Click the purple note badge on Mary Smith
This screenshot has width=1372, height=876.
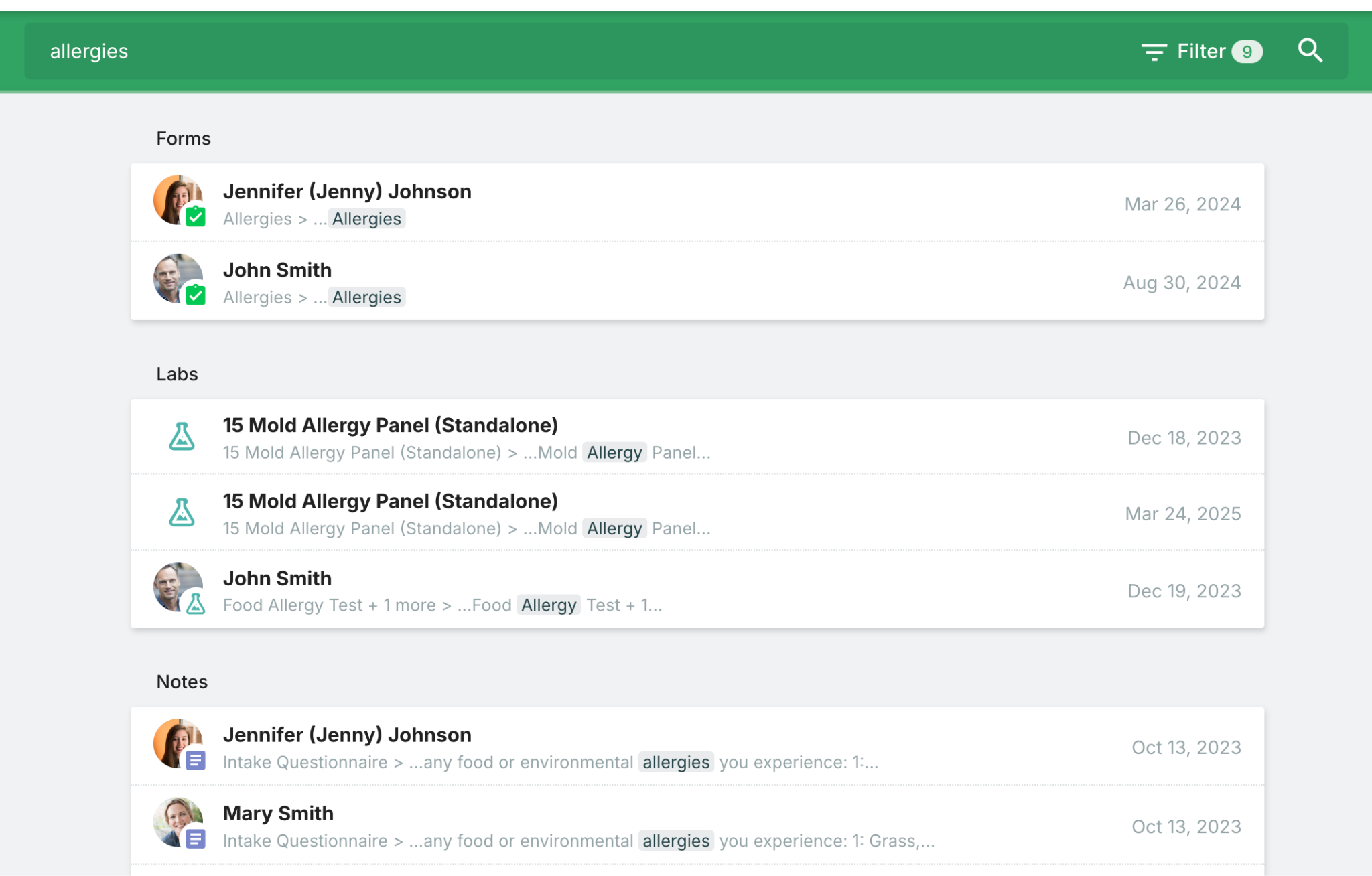[196, 838]
